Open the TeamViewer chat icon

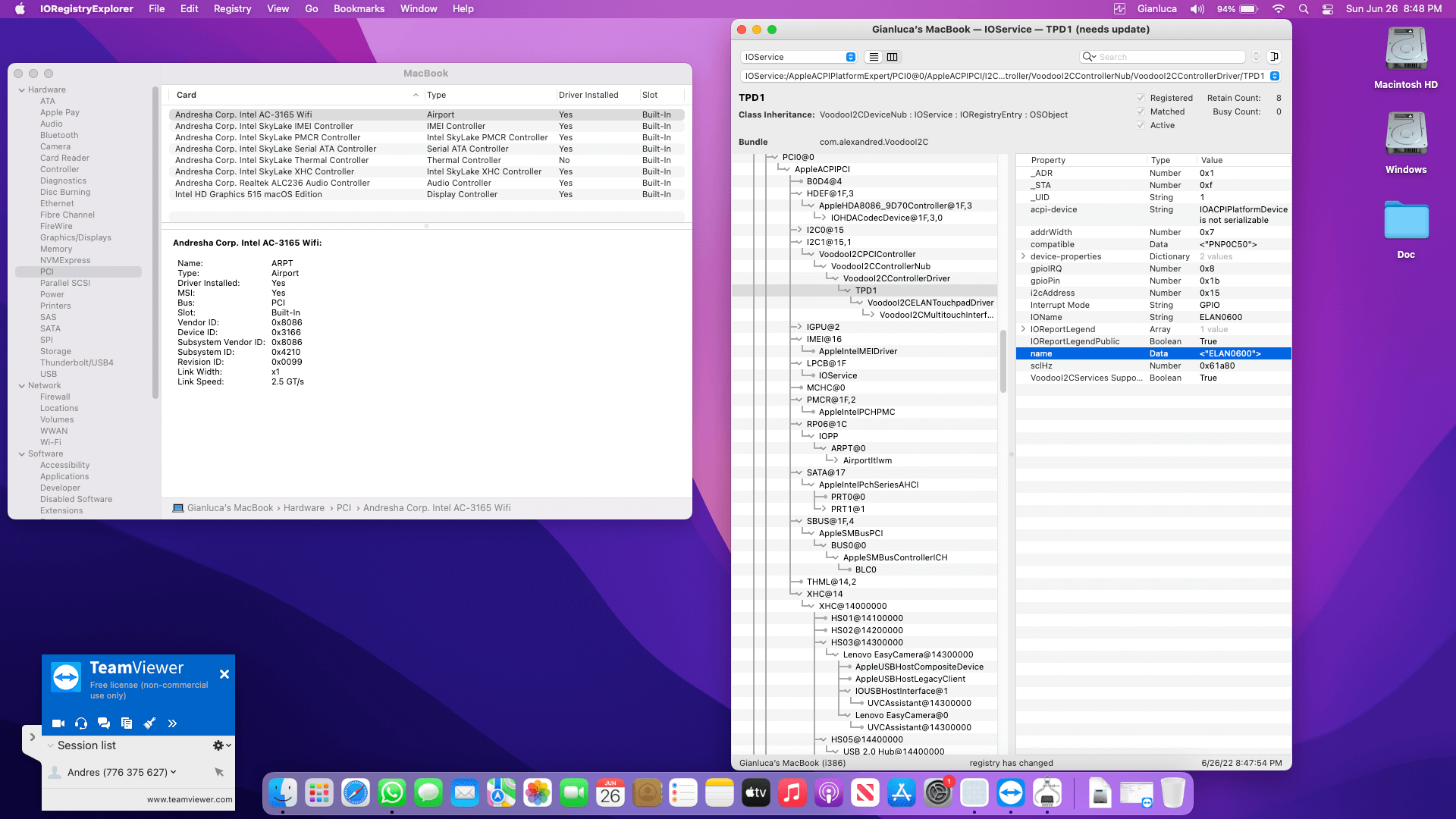[104, 723]
